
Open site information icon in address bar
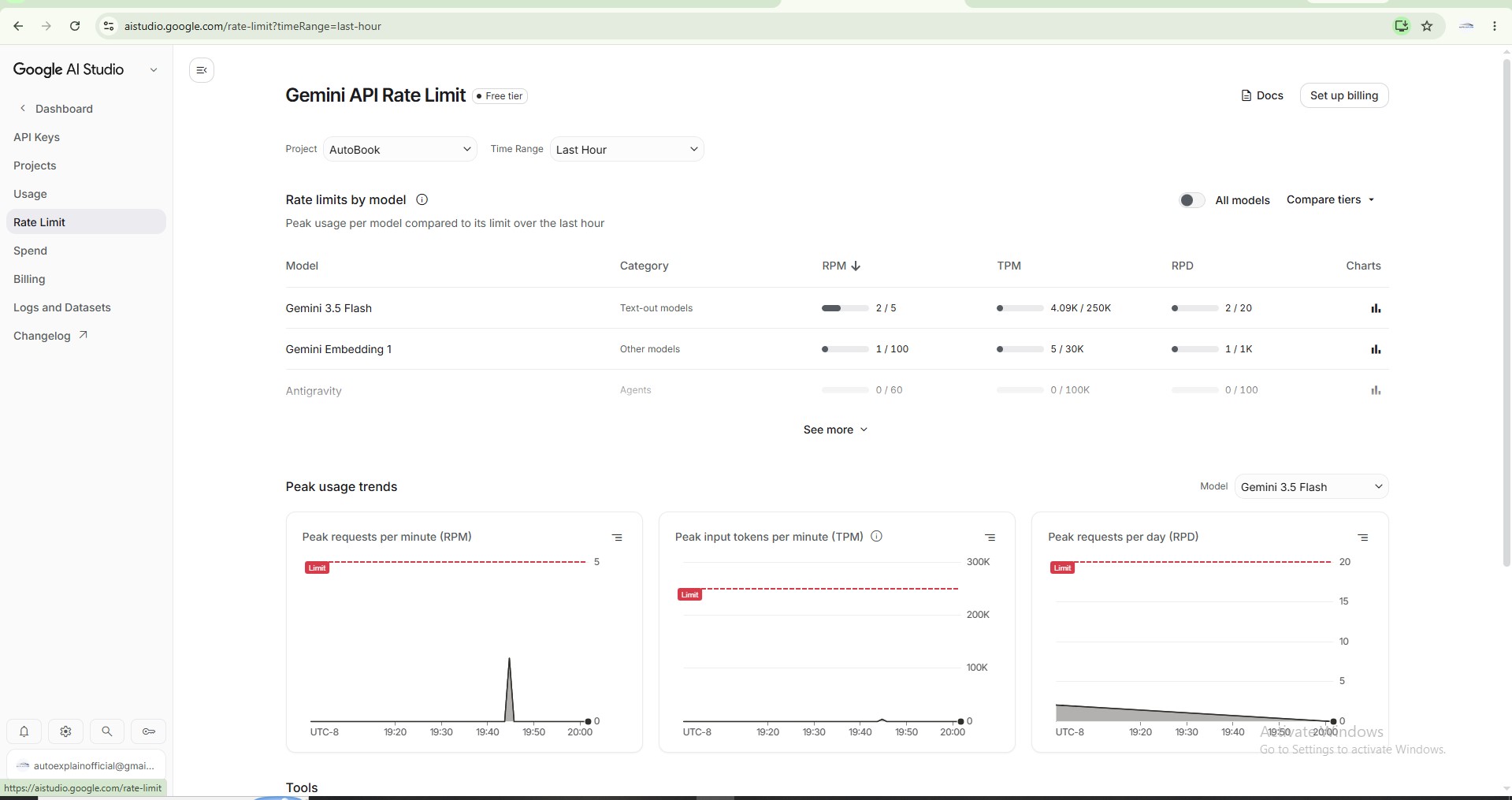(109, 26)
